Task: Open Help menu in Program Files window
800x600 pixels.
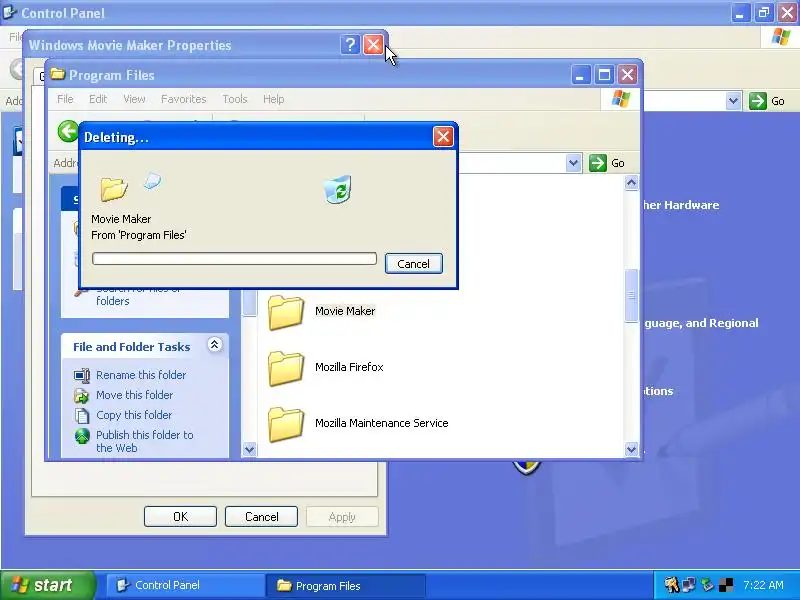Action: pos(273,99)
